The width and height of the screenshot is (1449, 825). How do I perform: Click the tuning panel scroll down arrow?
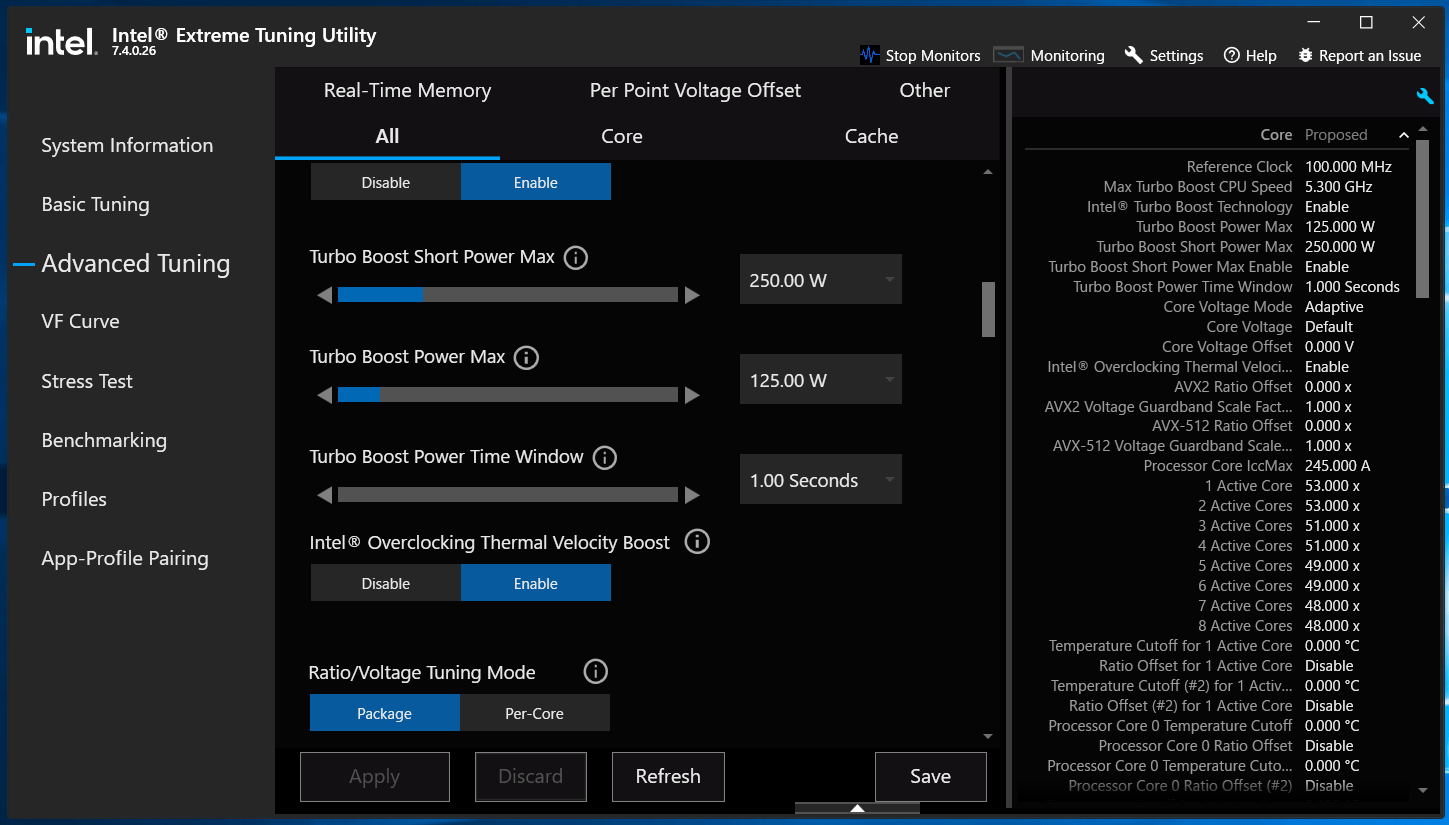click(x=988, y=737)
